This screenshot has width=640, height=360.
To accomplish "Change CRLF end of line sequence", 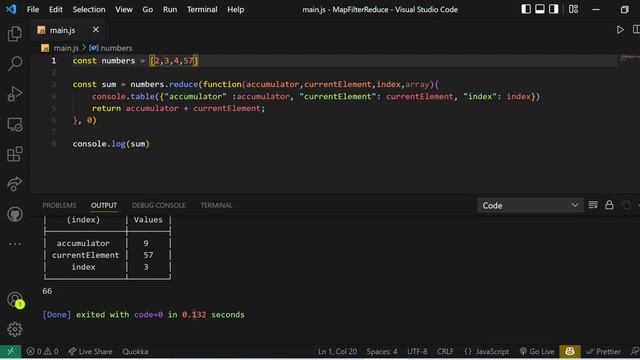I will coord(445,351).
